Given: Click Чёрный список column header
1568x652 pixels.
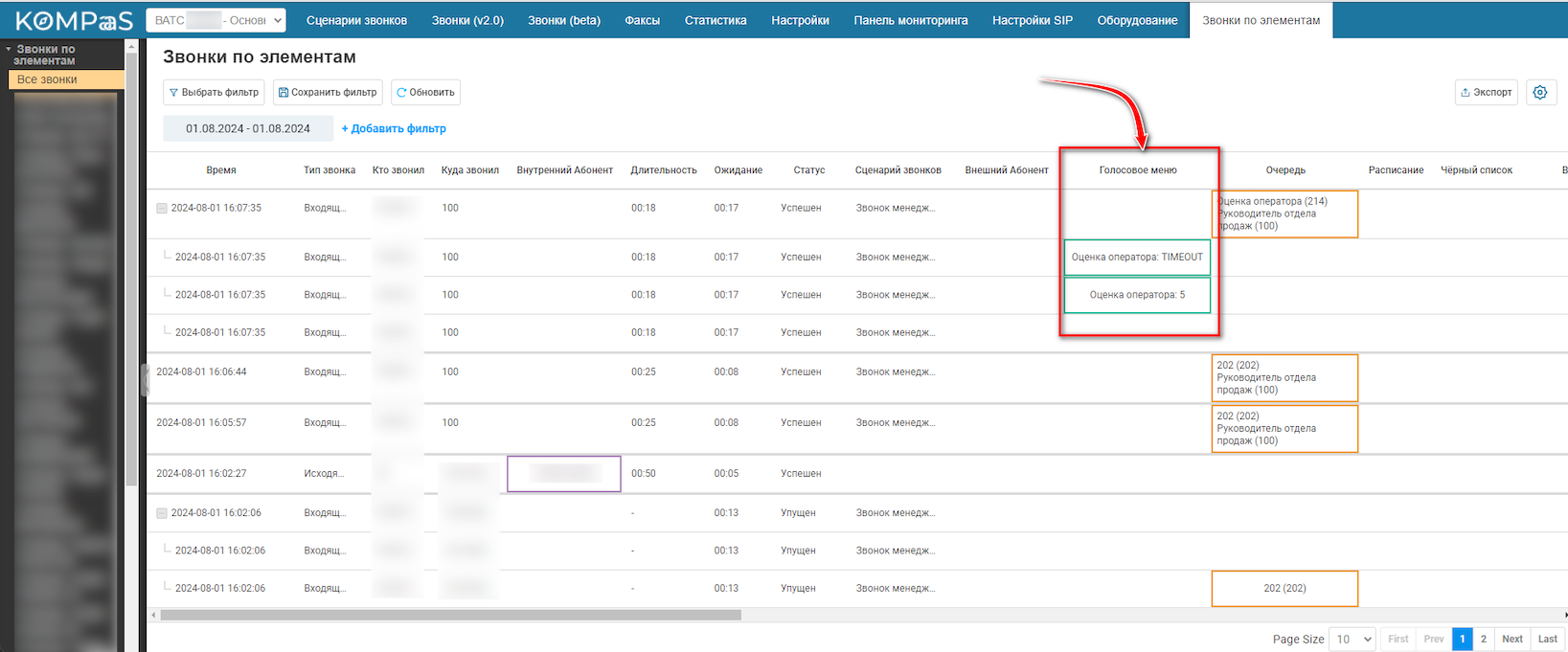Looking at the screenshot, I should click(x=1476, y=170).
